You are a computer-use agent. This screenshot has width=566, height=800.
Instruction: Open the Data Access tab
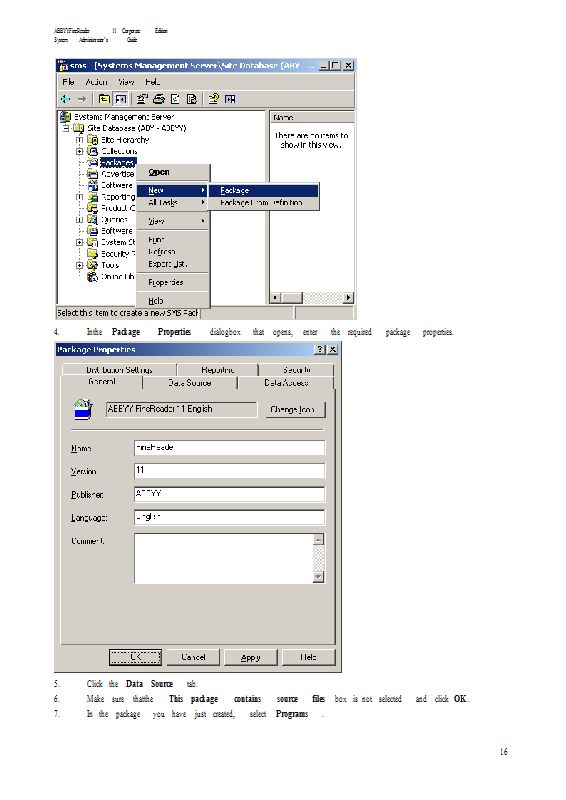[x=286, y=383]
